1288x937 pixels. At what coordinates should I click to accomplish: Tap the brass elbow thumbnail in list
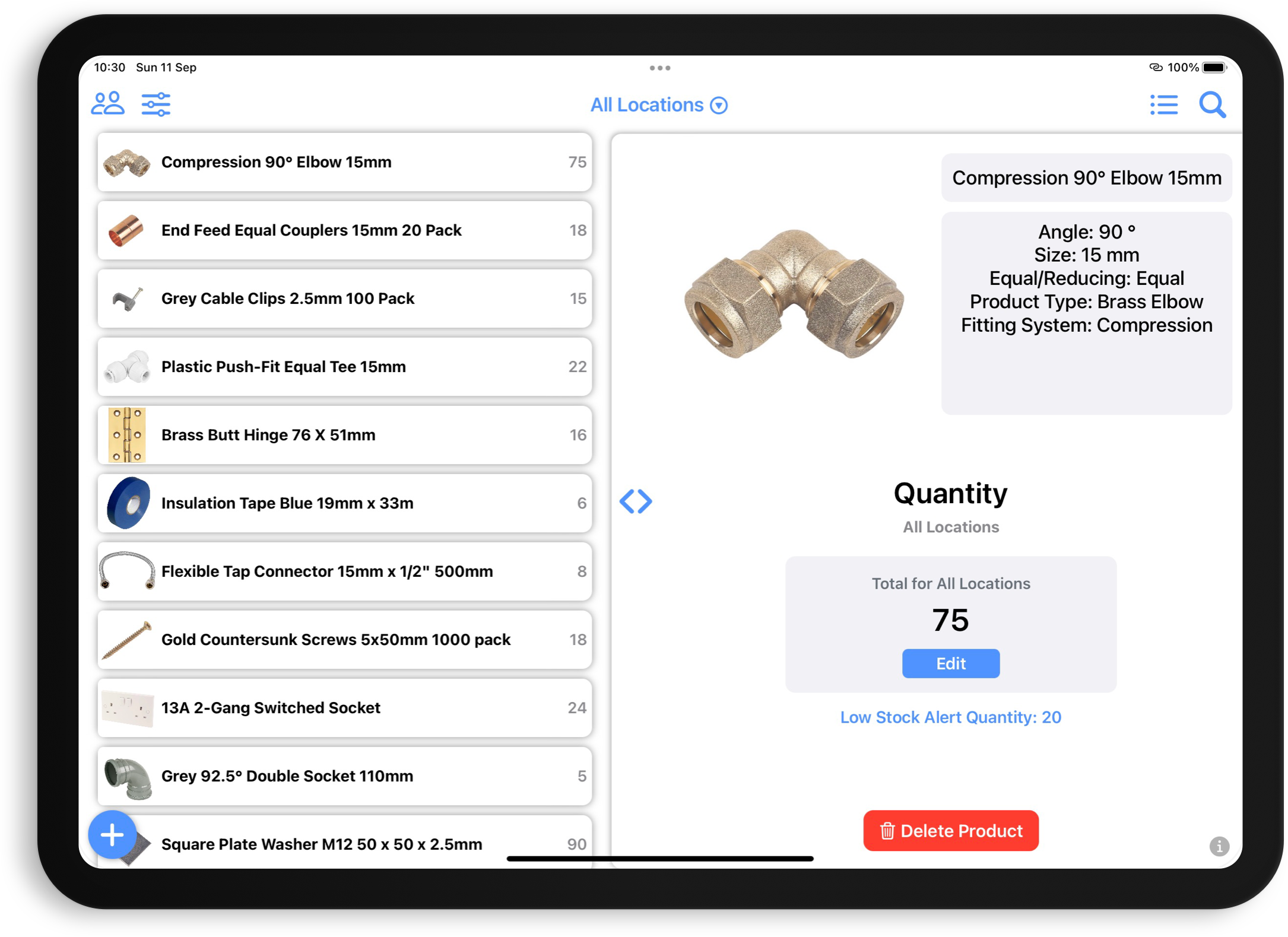[126, 163]
